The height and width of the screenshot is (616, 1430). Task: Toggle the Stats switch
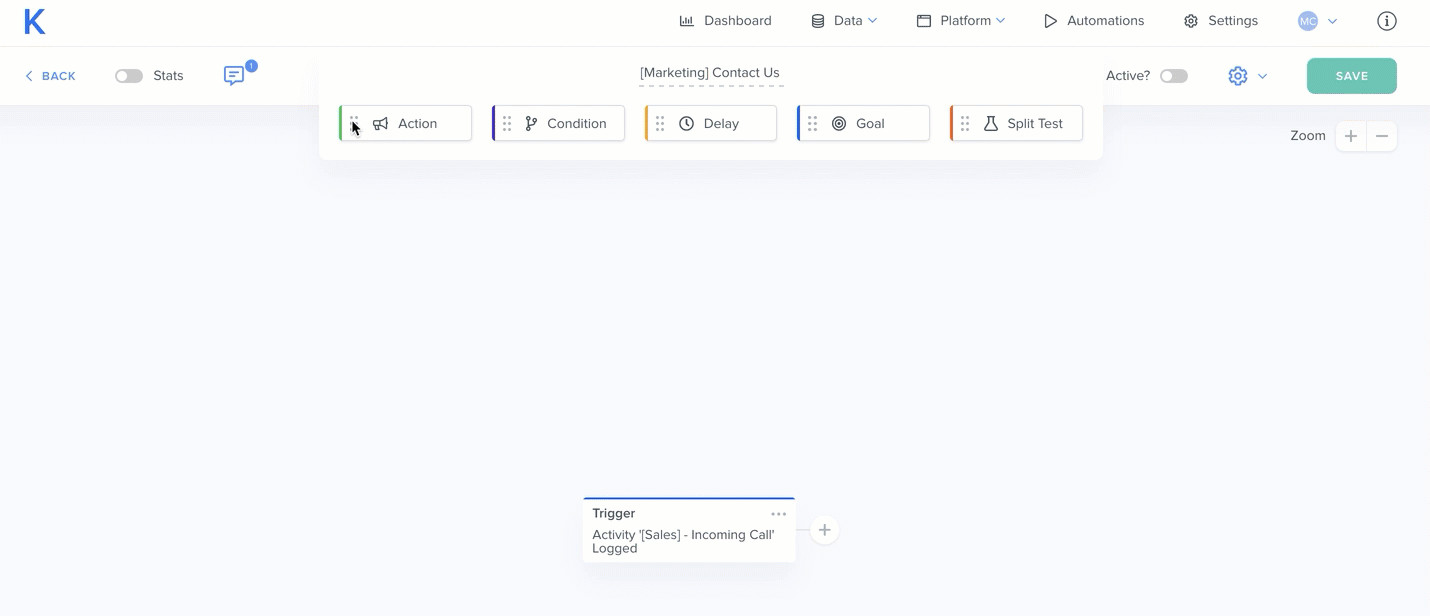129,76
